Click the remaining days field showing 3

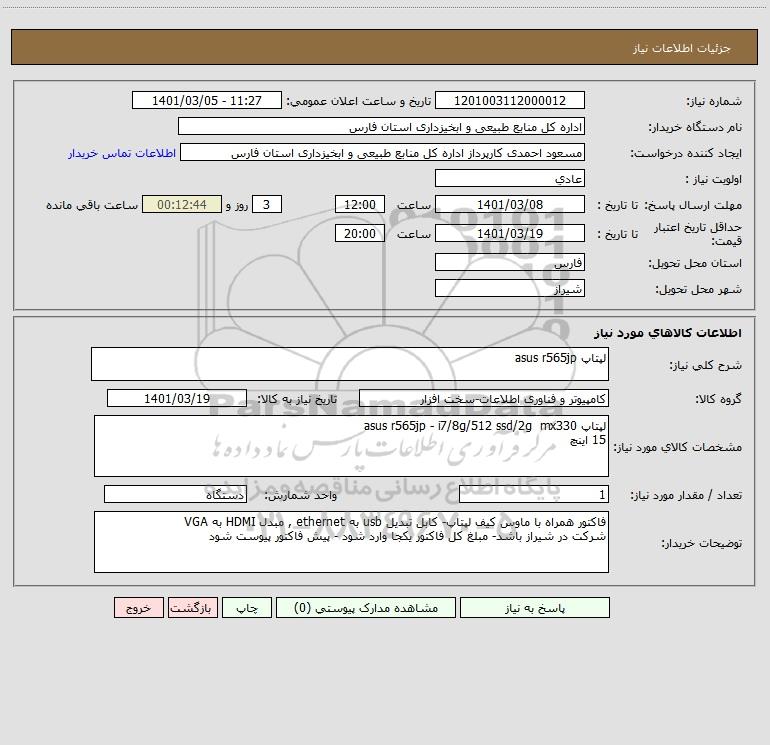tap(267, 204)
